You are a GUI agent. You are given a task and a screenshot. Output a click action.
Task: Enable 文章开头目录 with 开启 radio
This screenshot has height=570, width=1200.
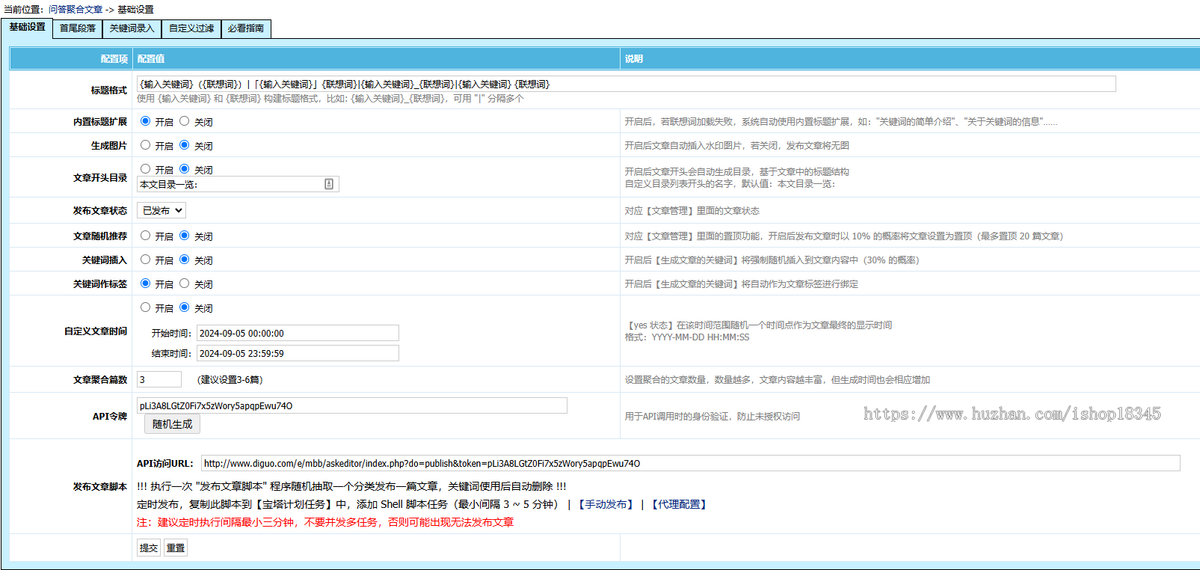(x=146, y=169)
